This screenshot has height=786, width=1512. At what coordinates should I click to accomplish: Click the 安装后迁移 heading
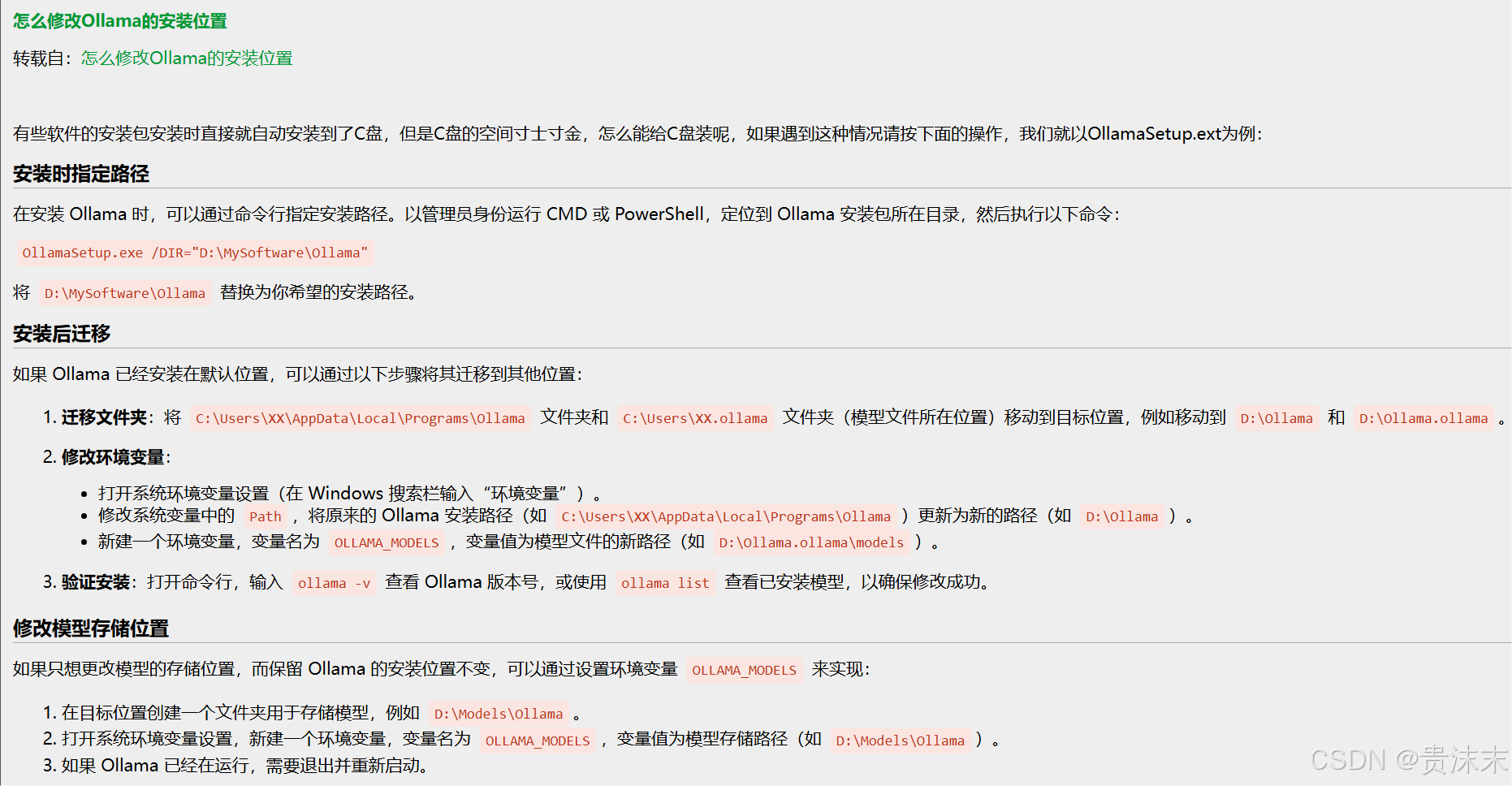62,334
